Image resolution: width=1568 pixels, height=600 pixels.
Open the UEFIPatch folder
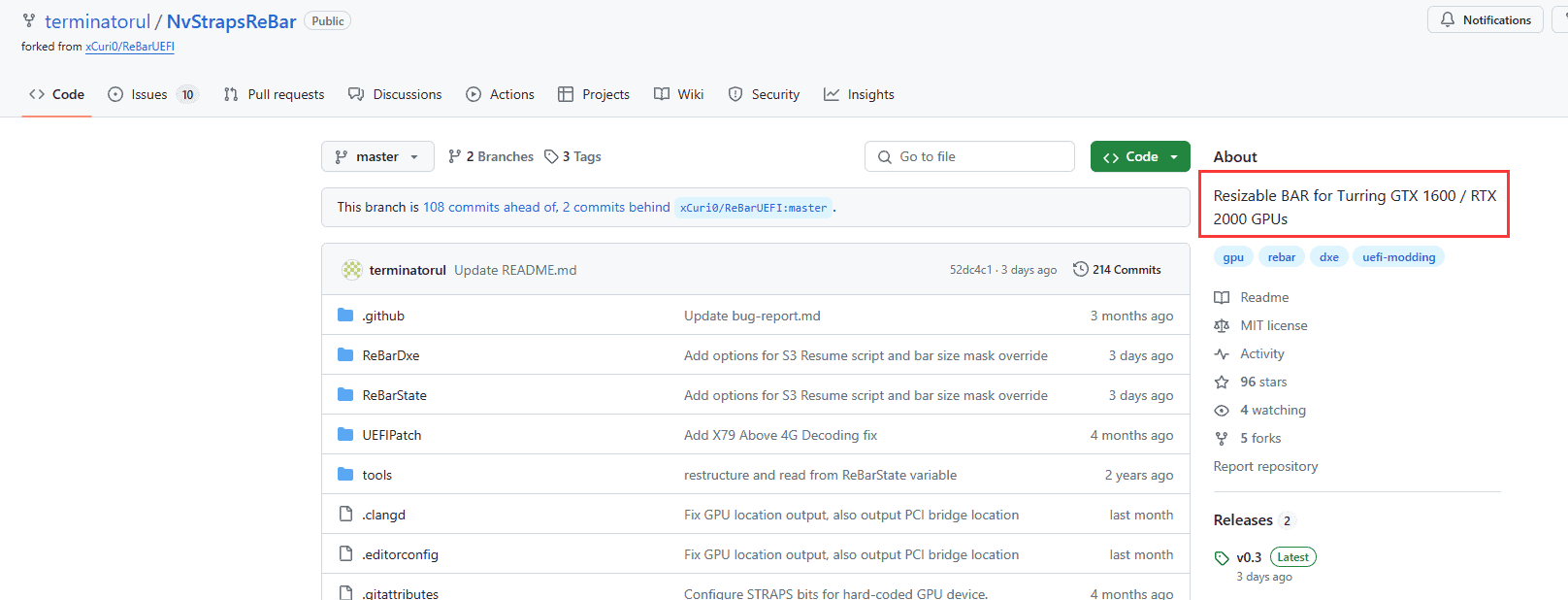392,435
